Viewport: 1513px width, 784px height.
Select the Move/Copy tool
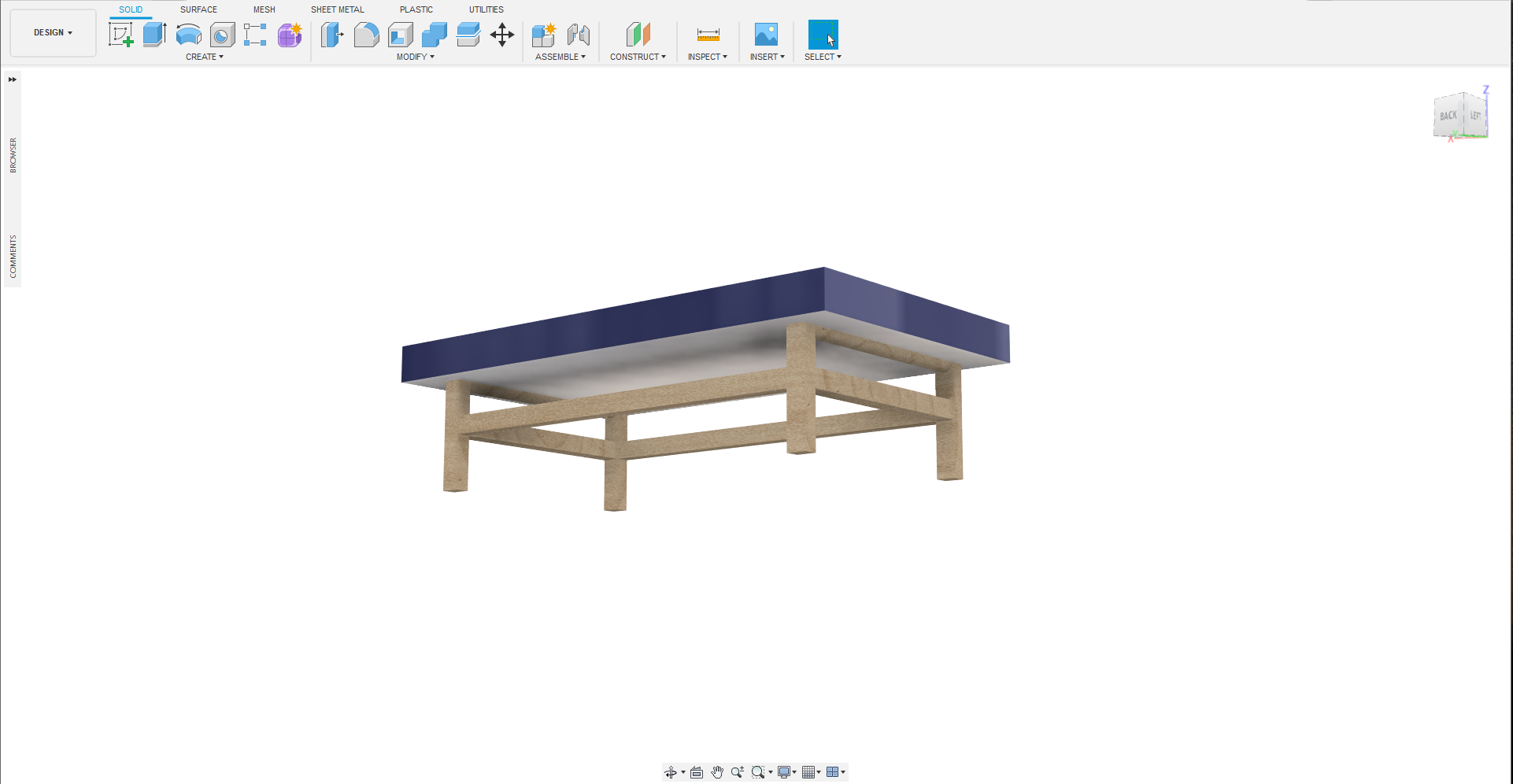502,35
